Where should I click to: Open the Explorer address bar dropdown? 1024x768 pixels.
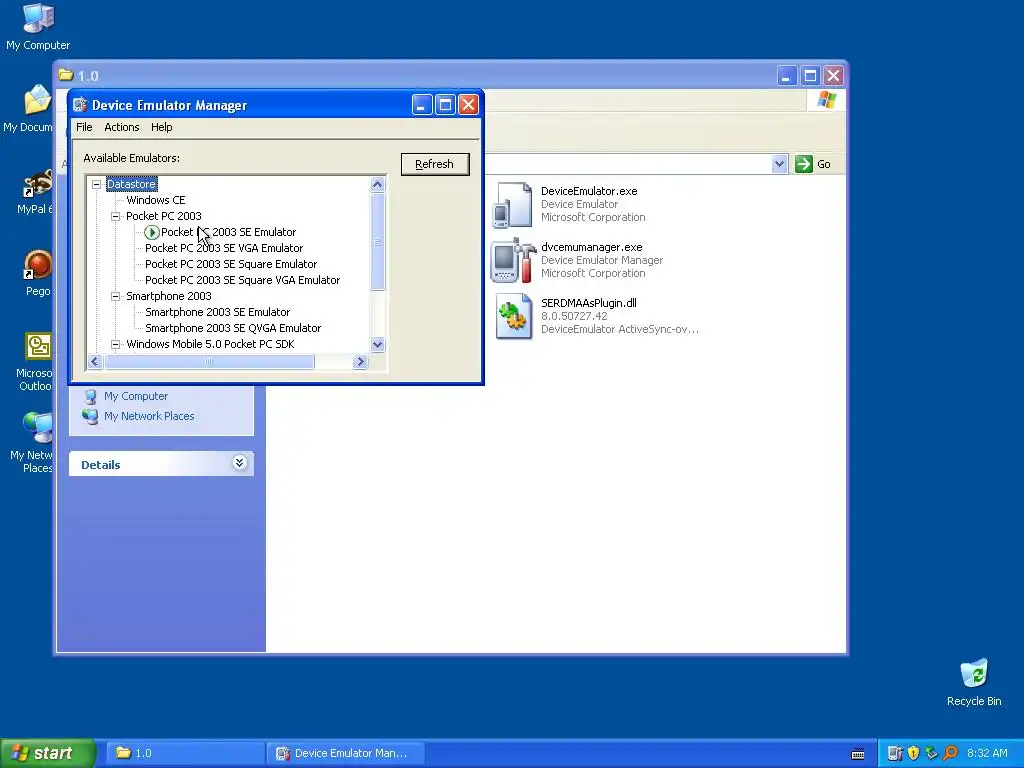[778, 164]
